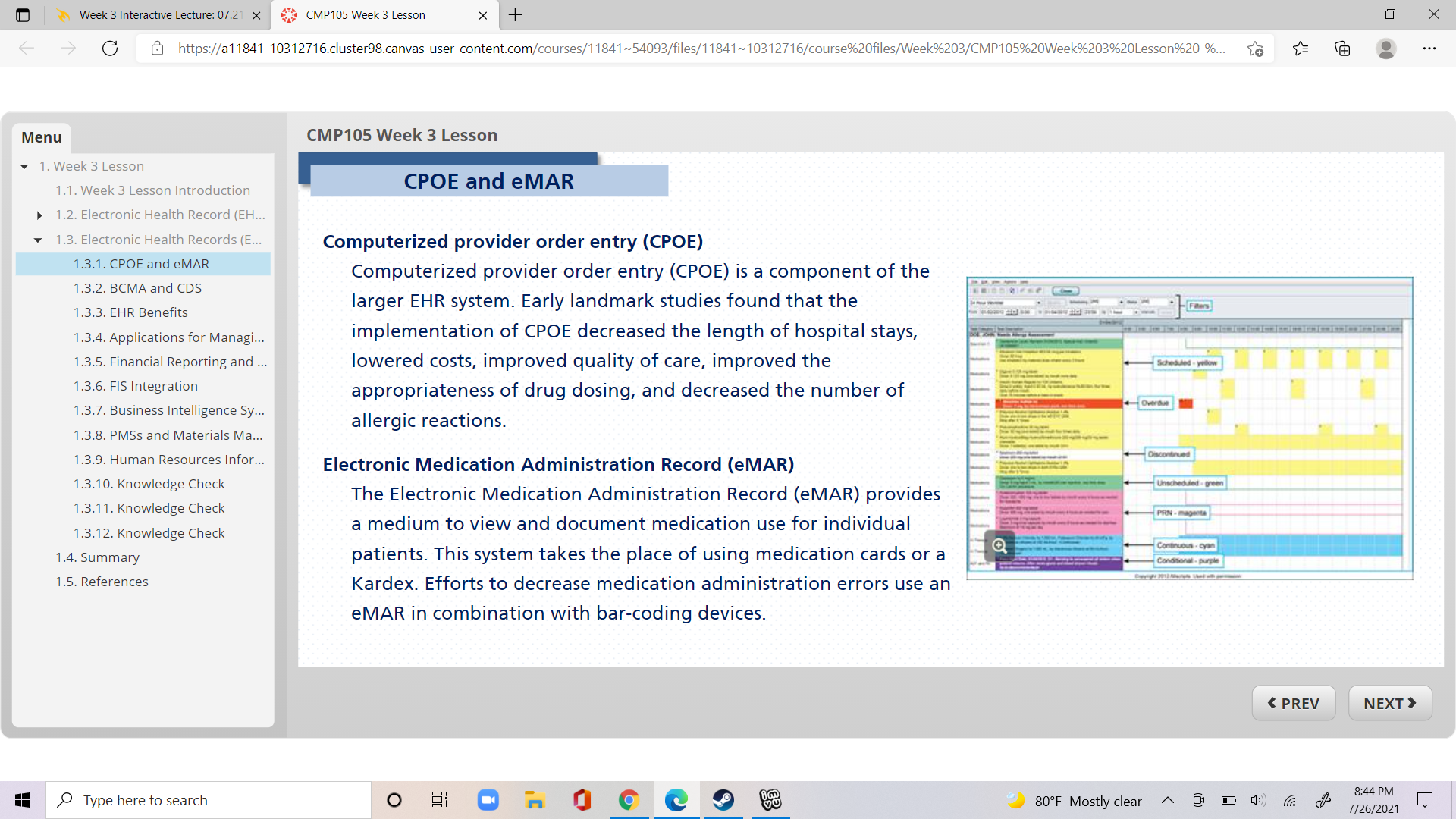Screen dimensions: 1456x819
Task: Go to 1.3.3. EHR Benefits
Action: pyautogui.click(x=130, y=312)
